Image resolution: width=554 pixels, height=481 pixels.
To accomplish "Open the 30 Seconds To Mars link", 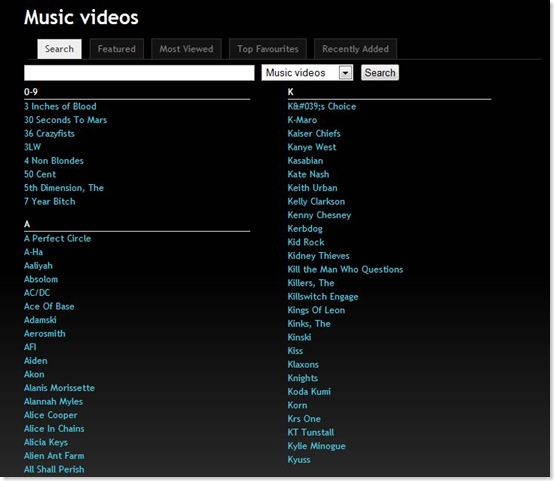I will pos(65,120).
